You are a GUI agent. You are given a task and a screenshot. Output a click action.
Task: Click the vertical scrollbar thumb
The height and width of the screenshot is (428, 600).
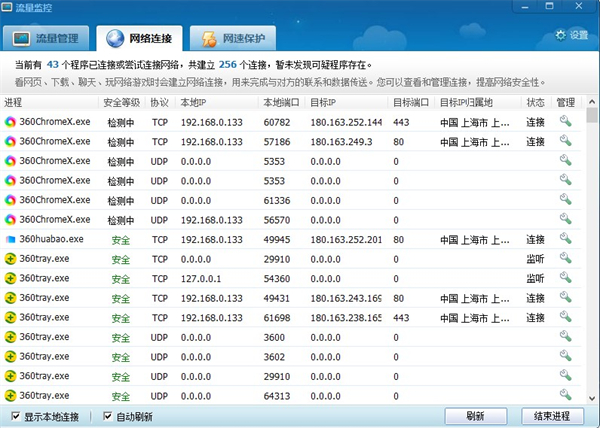(592, 115)
